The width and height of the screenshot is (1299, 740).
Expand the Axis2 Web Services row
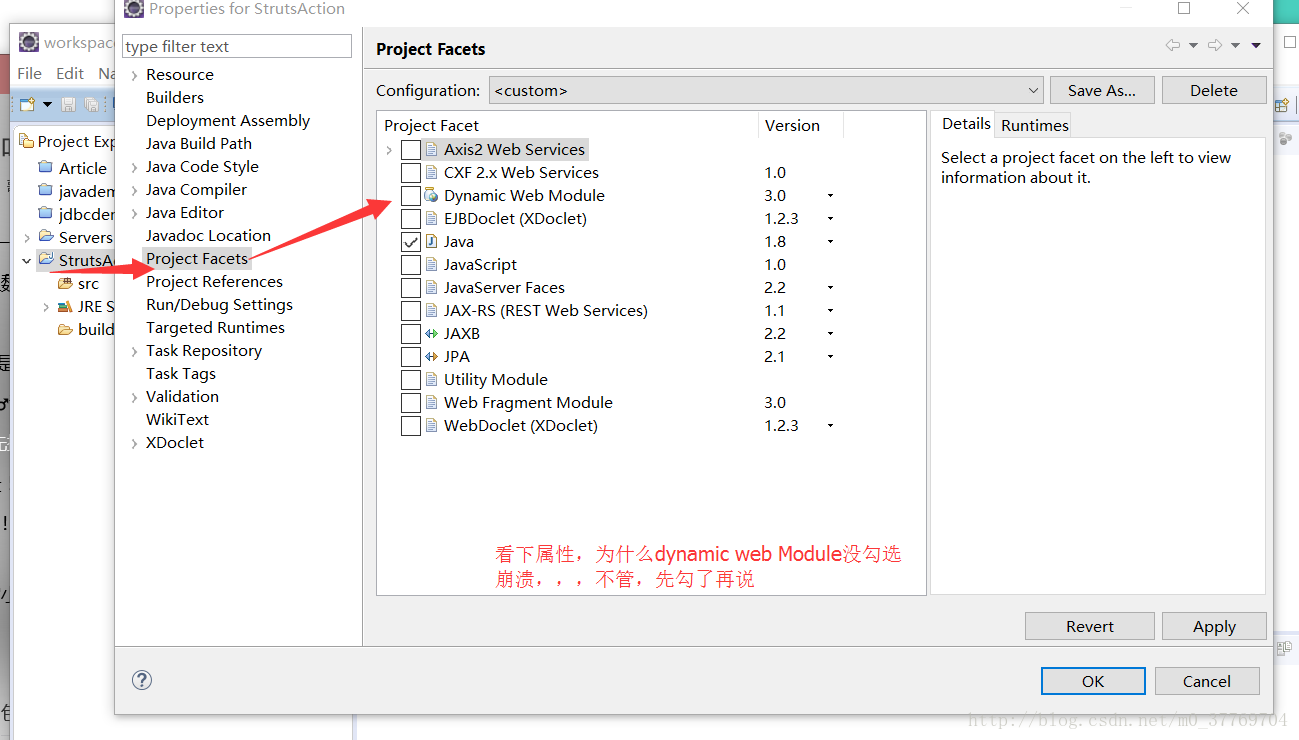[389, 150]
